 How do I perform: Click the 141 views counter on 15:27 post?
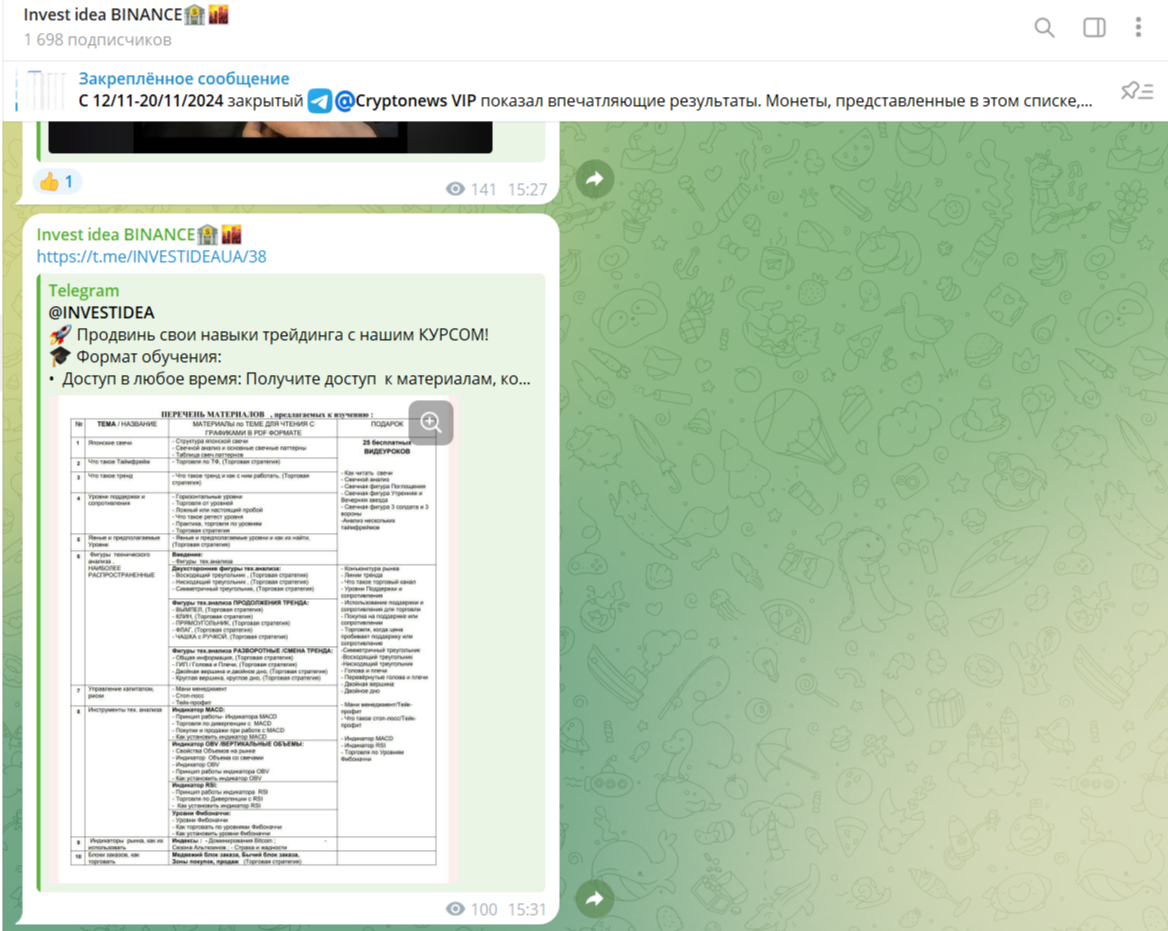click(x=472, y=189)
